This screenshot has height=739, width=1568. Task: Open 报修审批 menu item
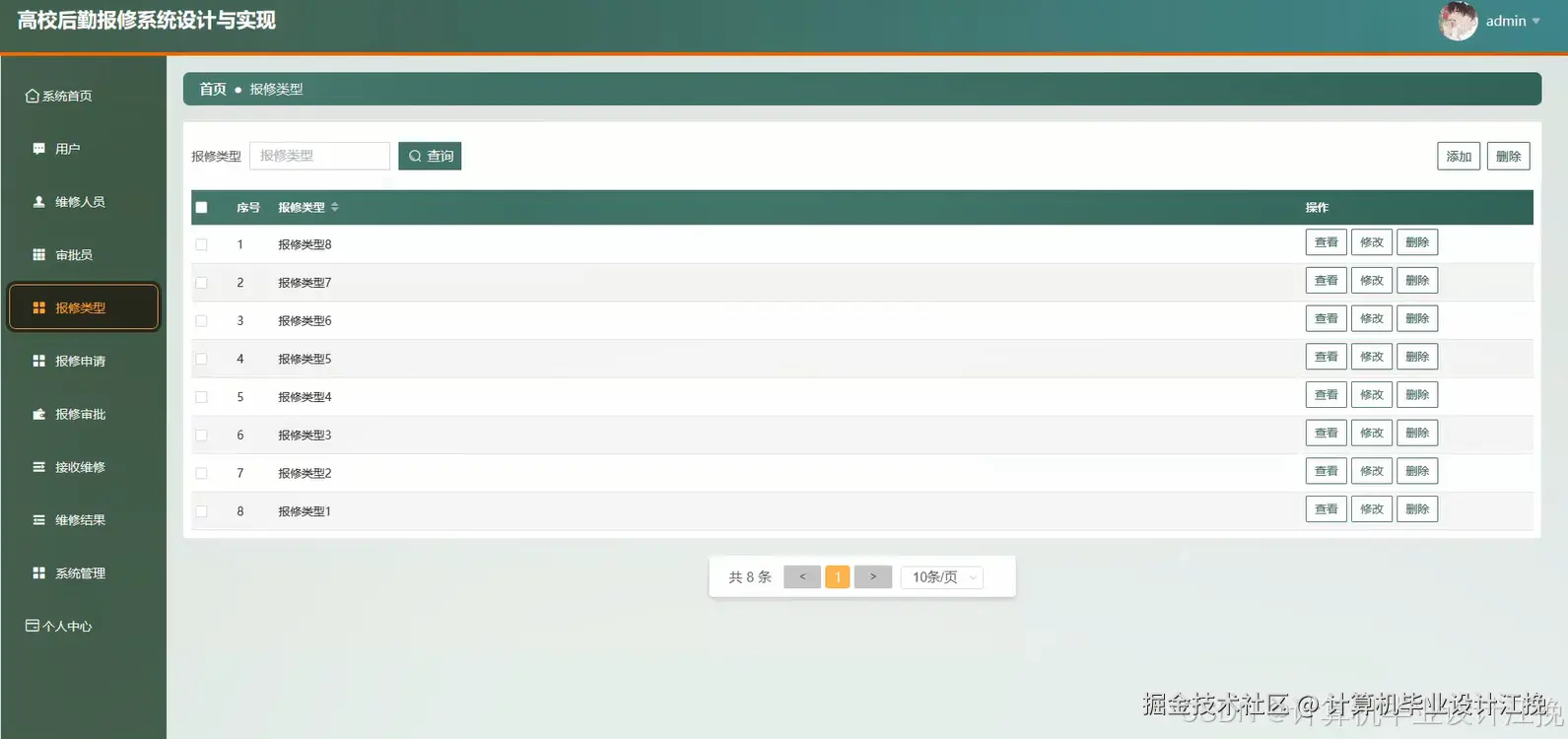(80, 415)
